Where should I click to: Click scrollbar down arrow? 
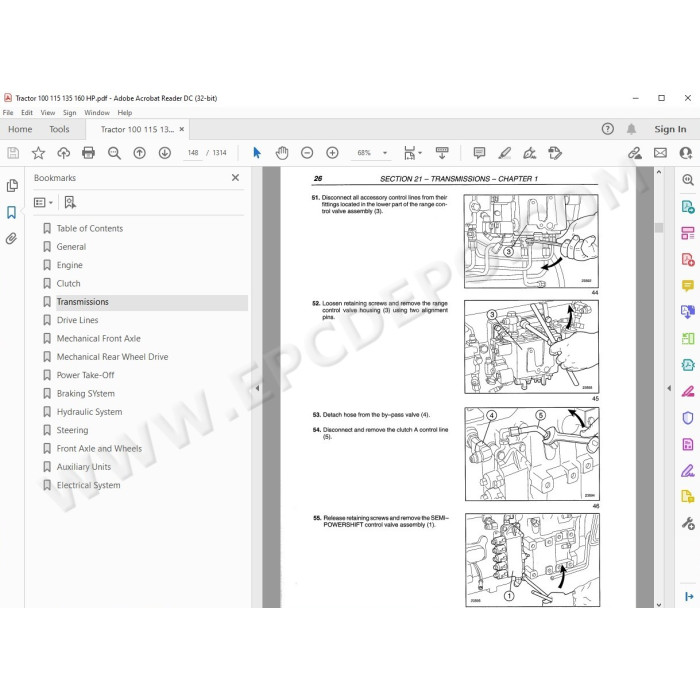coord(659,605)
